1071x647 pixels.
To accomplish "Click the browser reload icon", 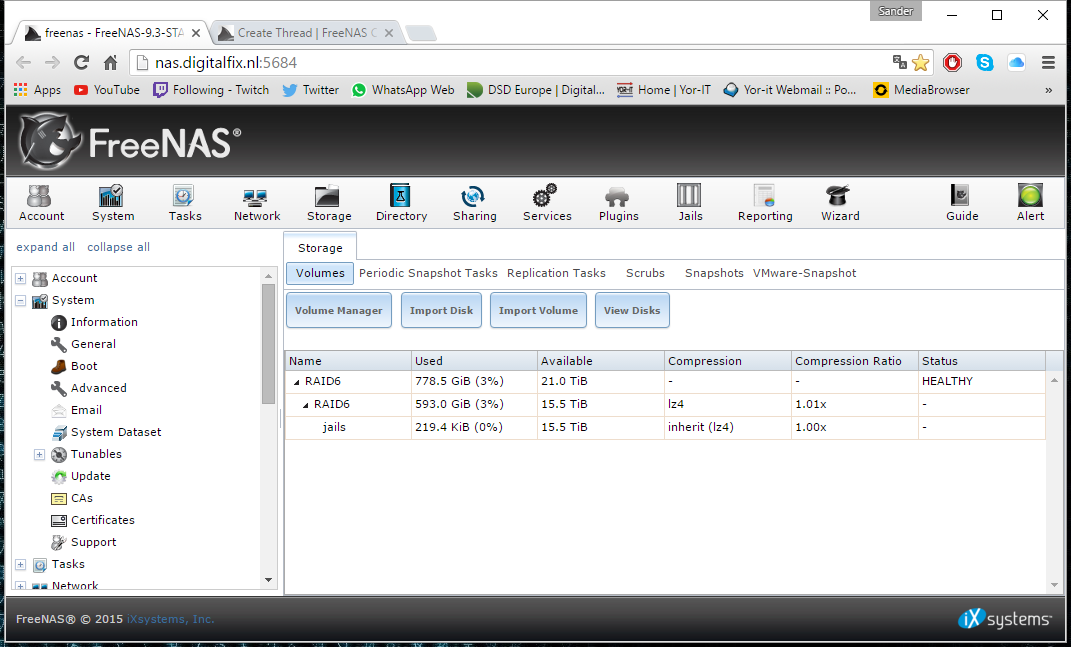I will [x=82, y=63].
